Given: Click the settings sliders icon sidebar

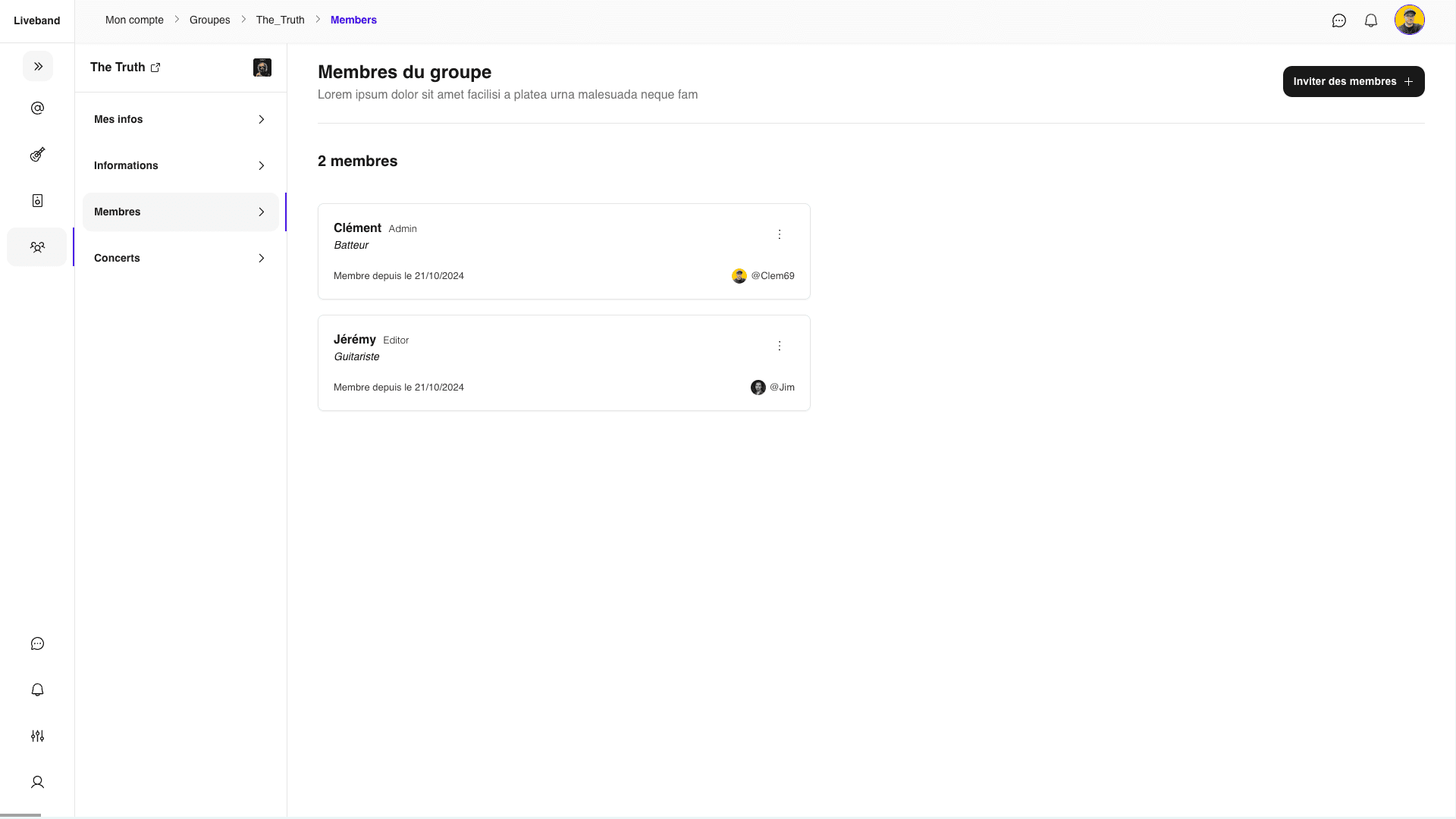Looking at the screenshot, I should click(x=37, y=736).
